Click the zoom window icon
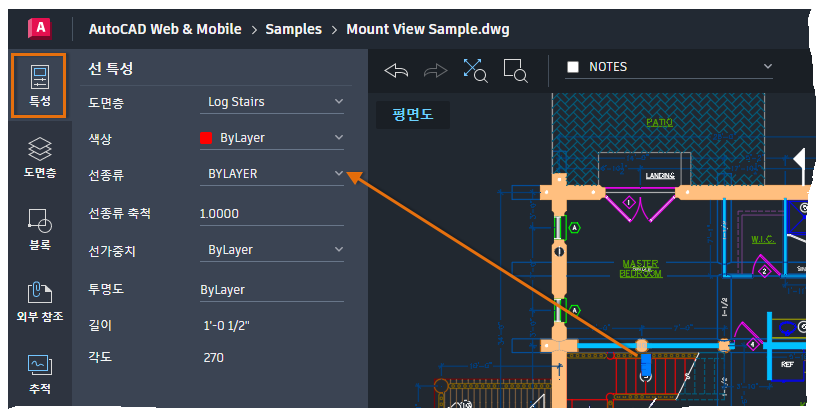The width and height of the screenshot is (820, 414). coord(515,70)
